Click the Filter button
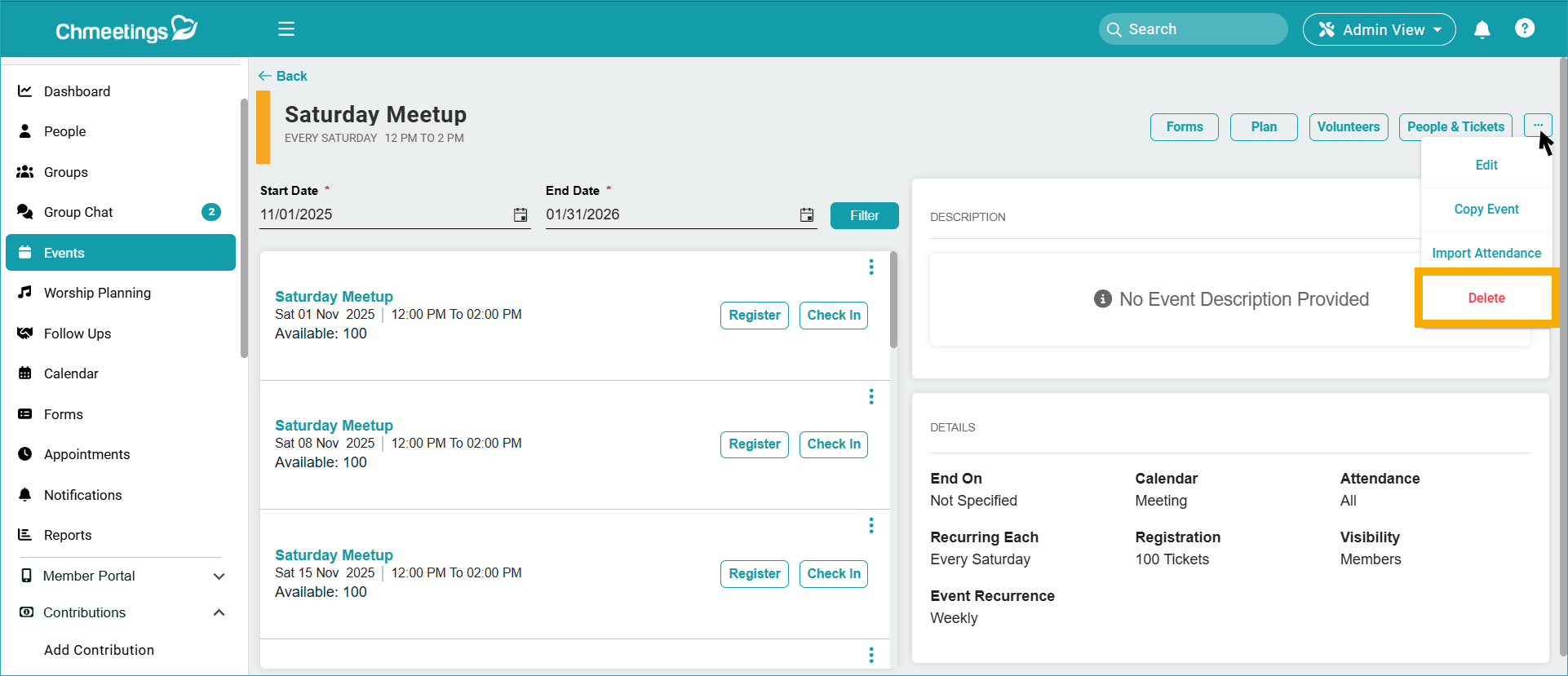Screen dimensions: 1568x676 864,216
